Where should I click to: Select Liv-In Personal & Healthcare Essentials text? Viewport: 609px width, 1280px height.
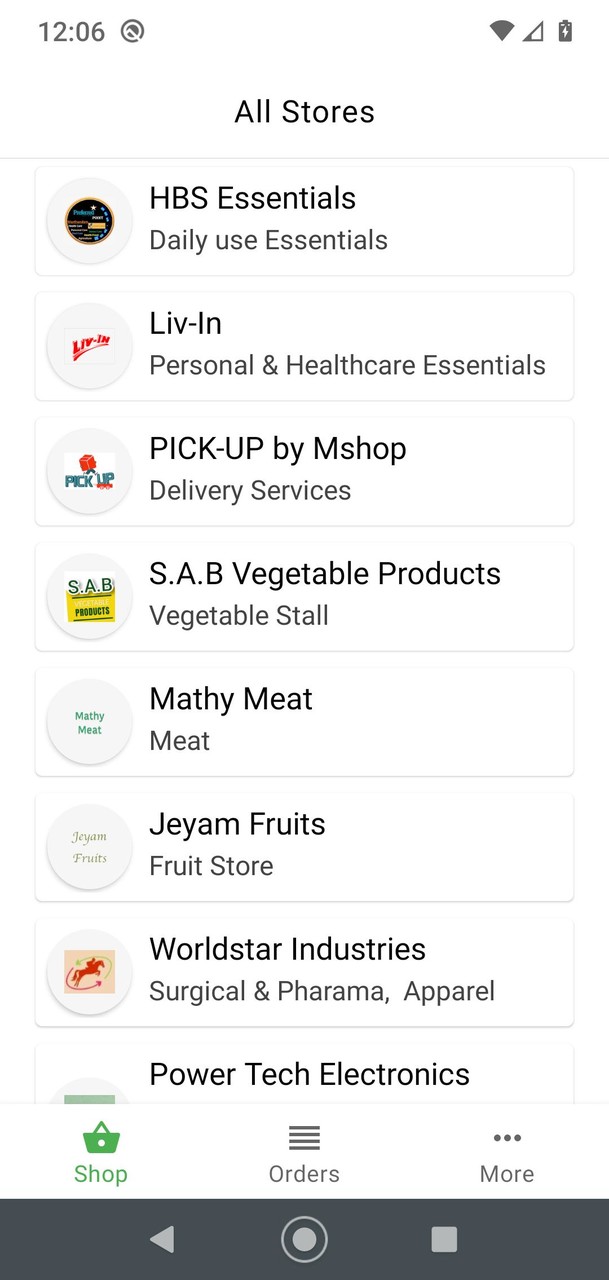[347, 366]
